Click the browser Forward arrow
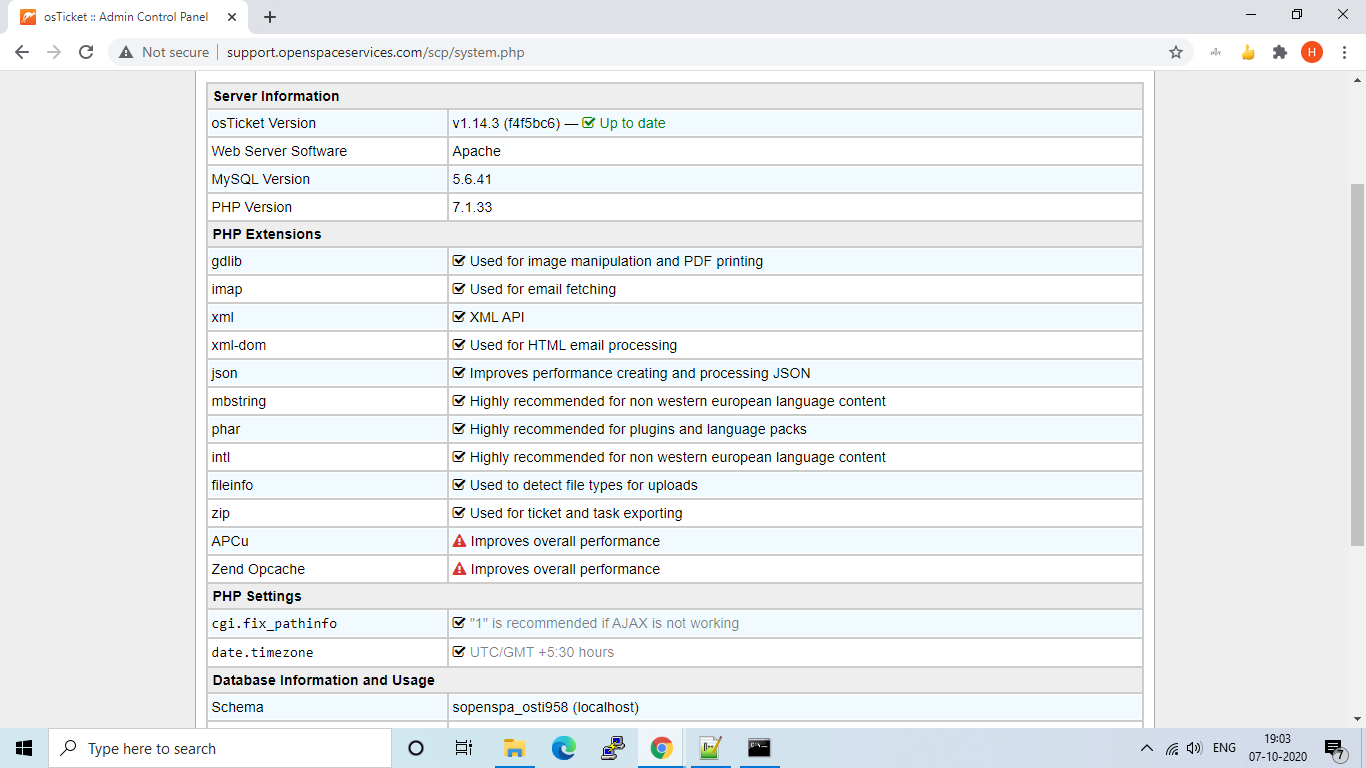1366x768 pixels. point(54,52)
